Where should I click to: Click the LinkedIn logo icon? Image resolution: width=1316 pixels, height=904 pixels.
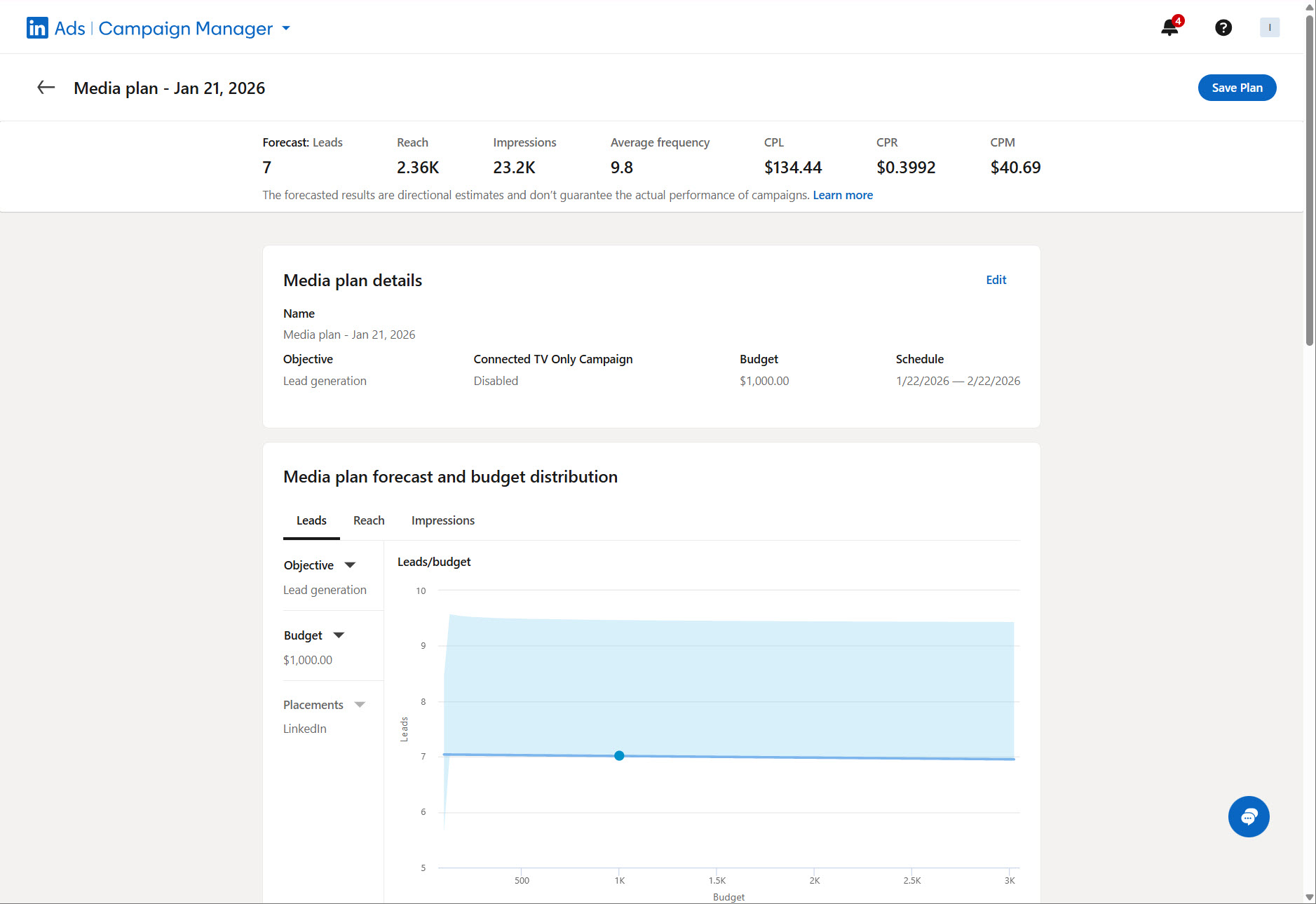(x=37, y=28)
